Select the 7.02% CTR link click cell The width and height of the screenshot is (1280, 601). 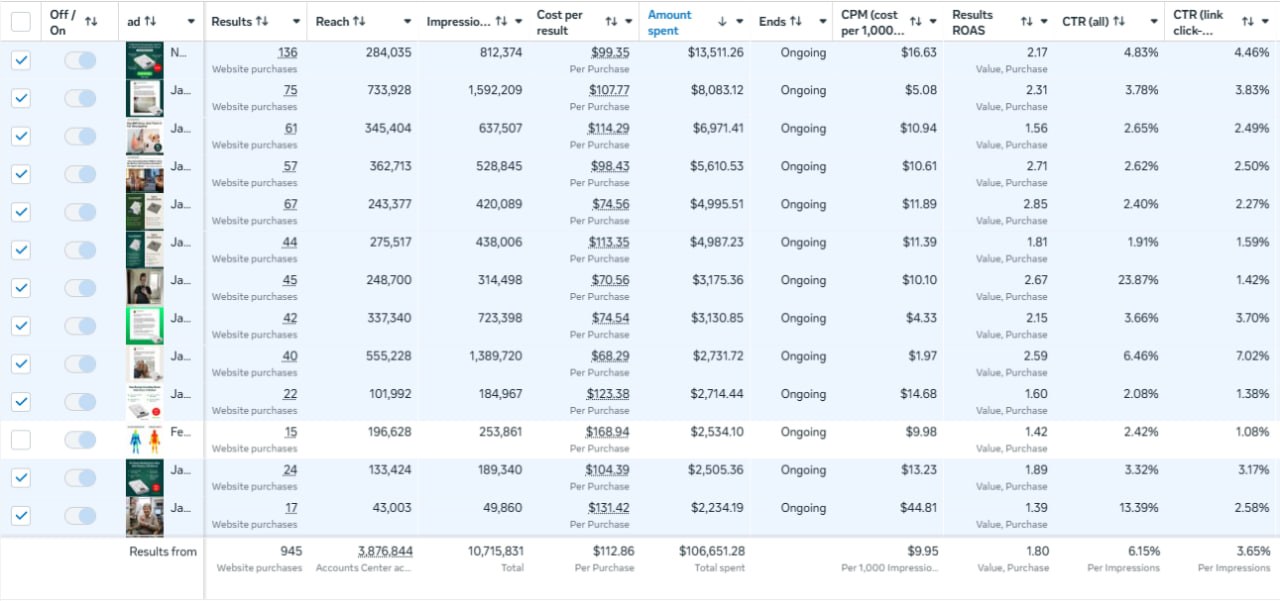pos(1252,357)
